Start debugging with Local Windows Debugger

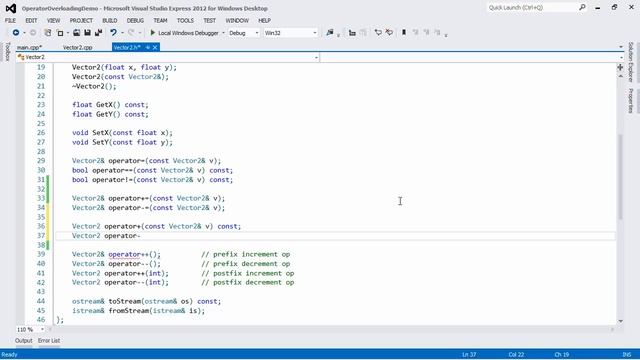184,33
